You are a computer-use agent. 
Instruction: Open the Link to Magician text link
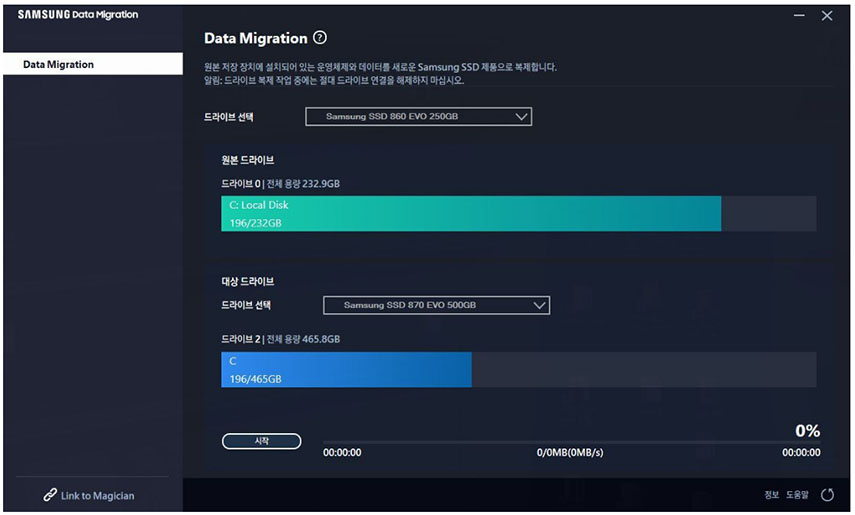click(x=98, y=495)
